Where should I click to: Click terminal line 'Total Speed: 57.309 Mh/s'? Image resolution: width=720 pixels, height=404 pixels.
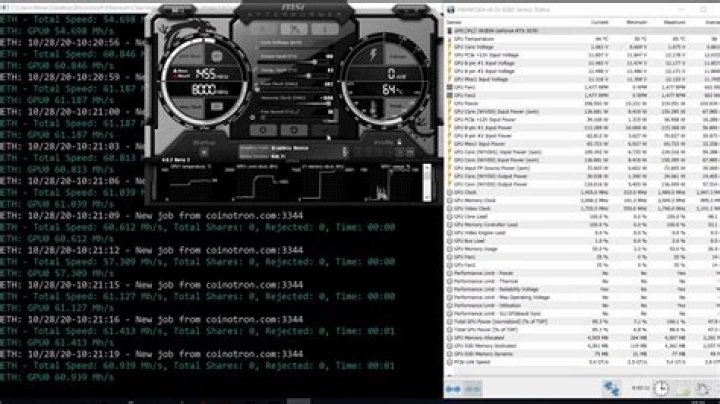(x=197, y=262)
